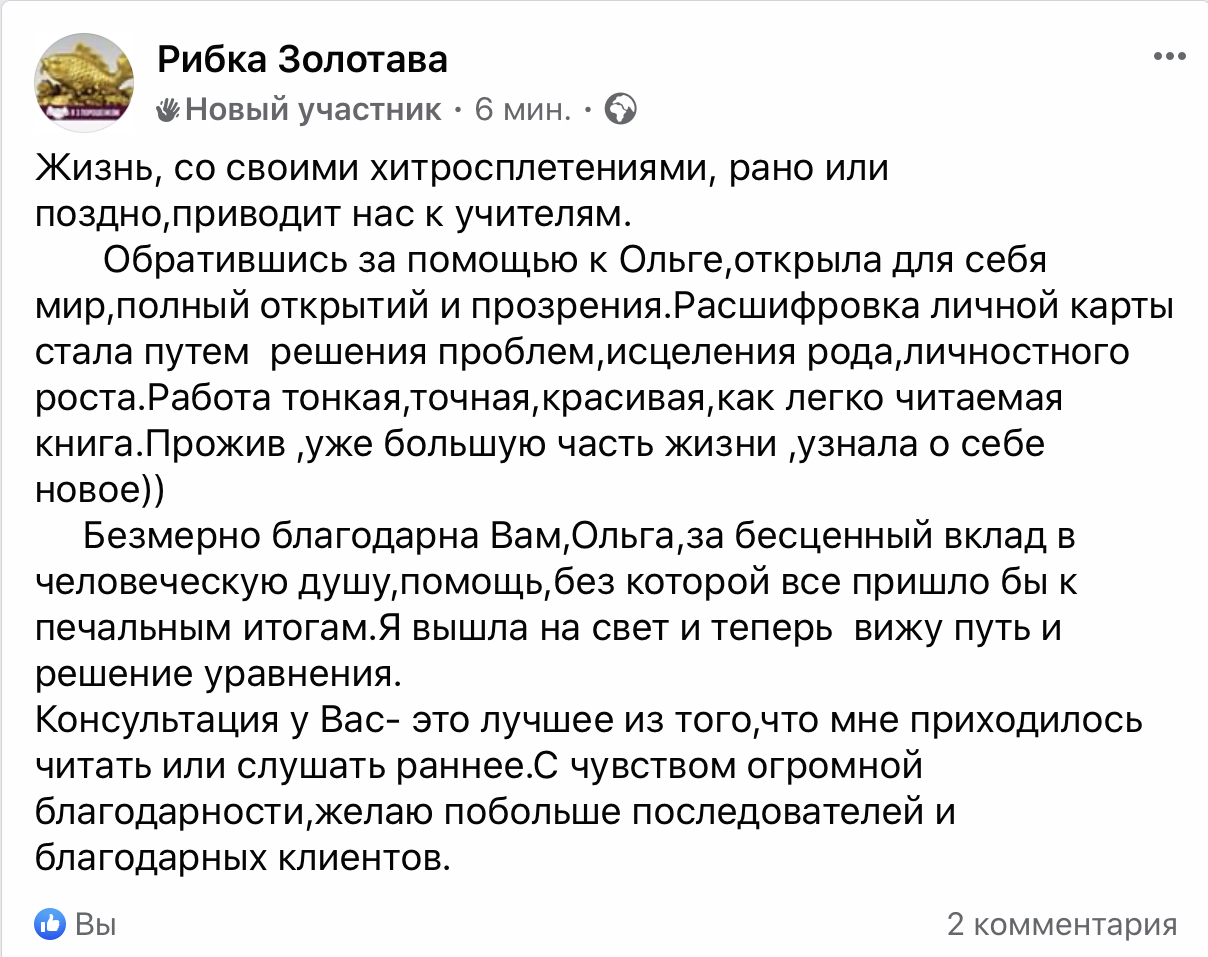Click the opening line starting with Жизнь
This screenshot has width=1208, height=957.
tap(462, 169)
